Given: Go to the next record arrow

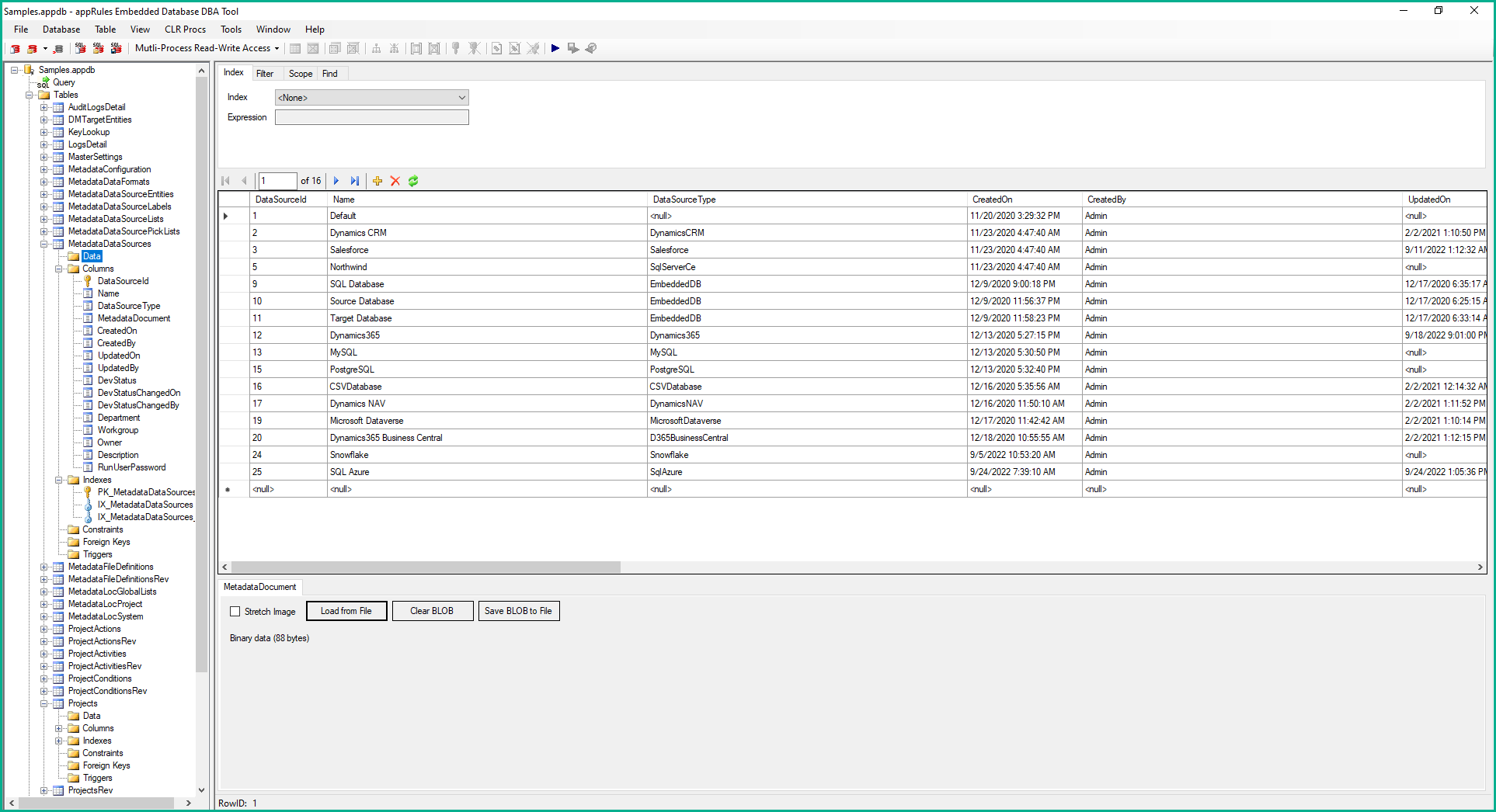Looking at the screenshot, I should 336,181.
